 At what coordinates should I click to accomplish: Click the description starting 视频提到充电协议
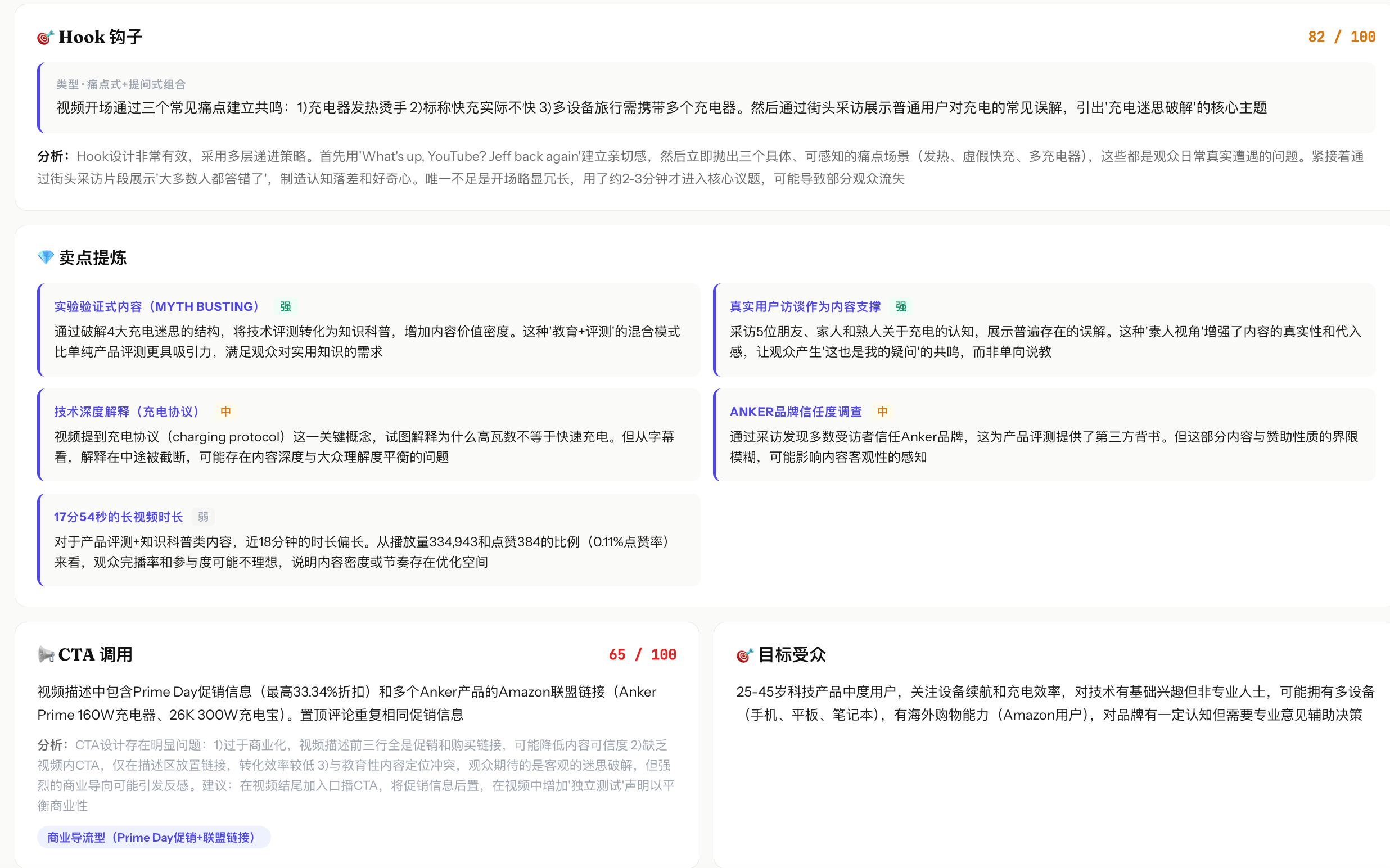[x=364, y=446]
